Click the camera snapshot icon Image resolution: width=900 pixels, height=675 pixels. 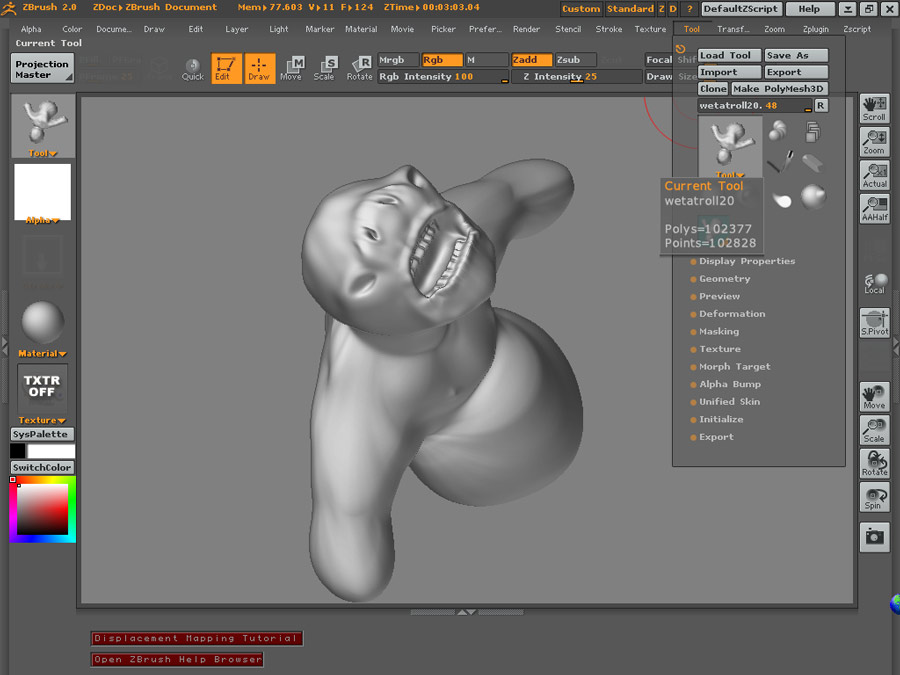[874, 537]
